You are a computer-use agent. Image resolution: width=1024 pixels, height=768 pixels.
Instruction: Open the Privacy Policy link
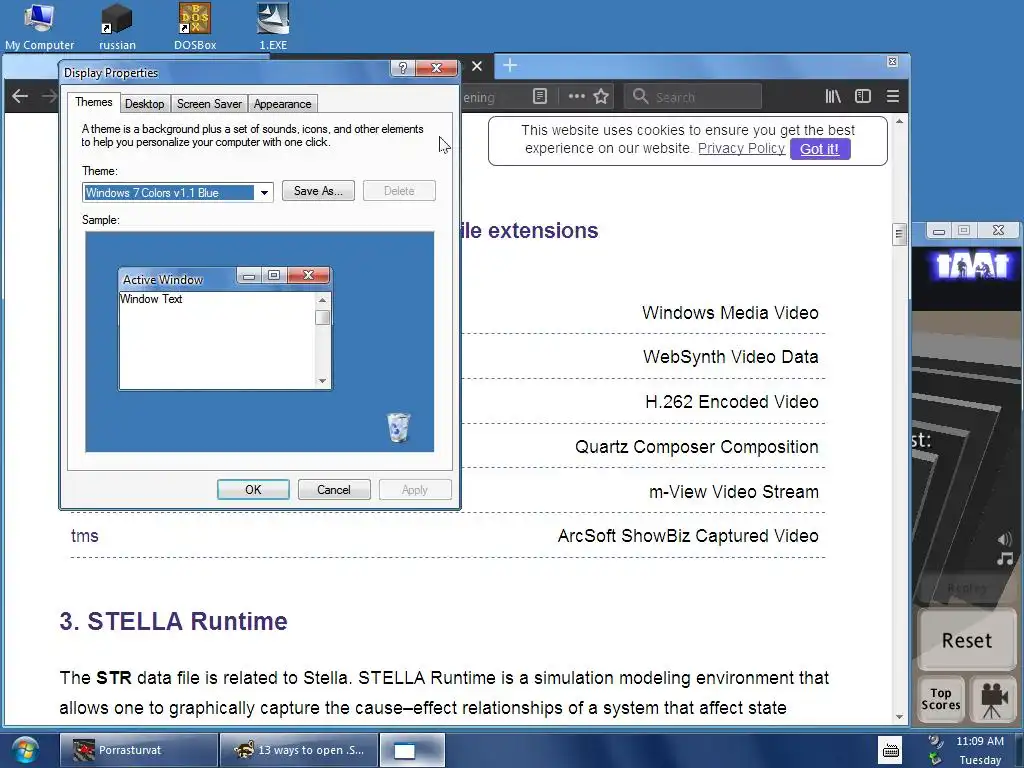[741, 148]
